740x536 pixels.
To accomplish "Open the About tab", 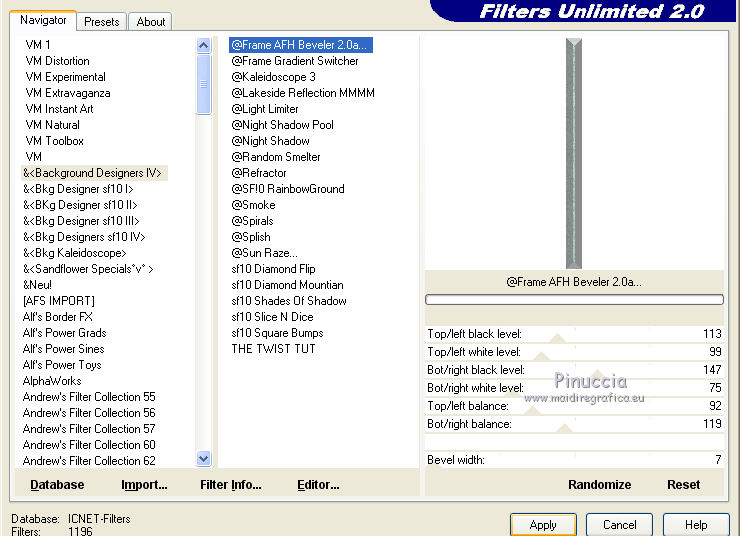I will [151, 22].
